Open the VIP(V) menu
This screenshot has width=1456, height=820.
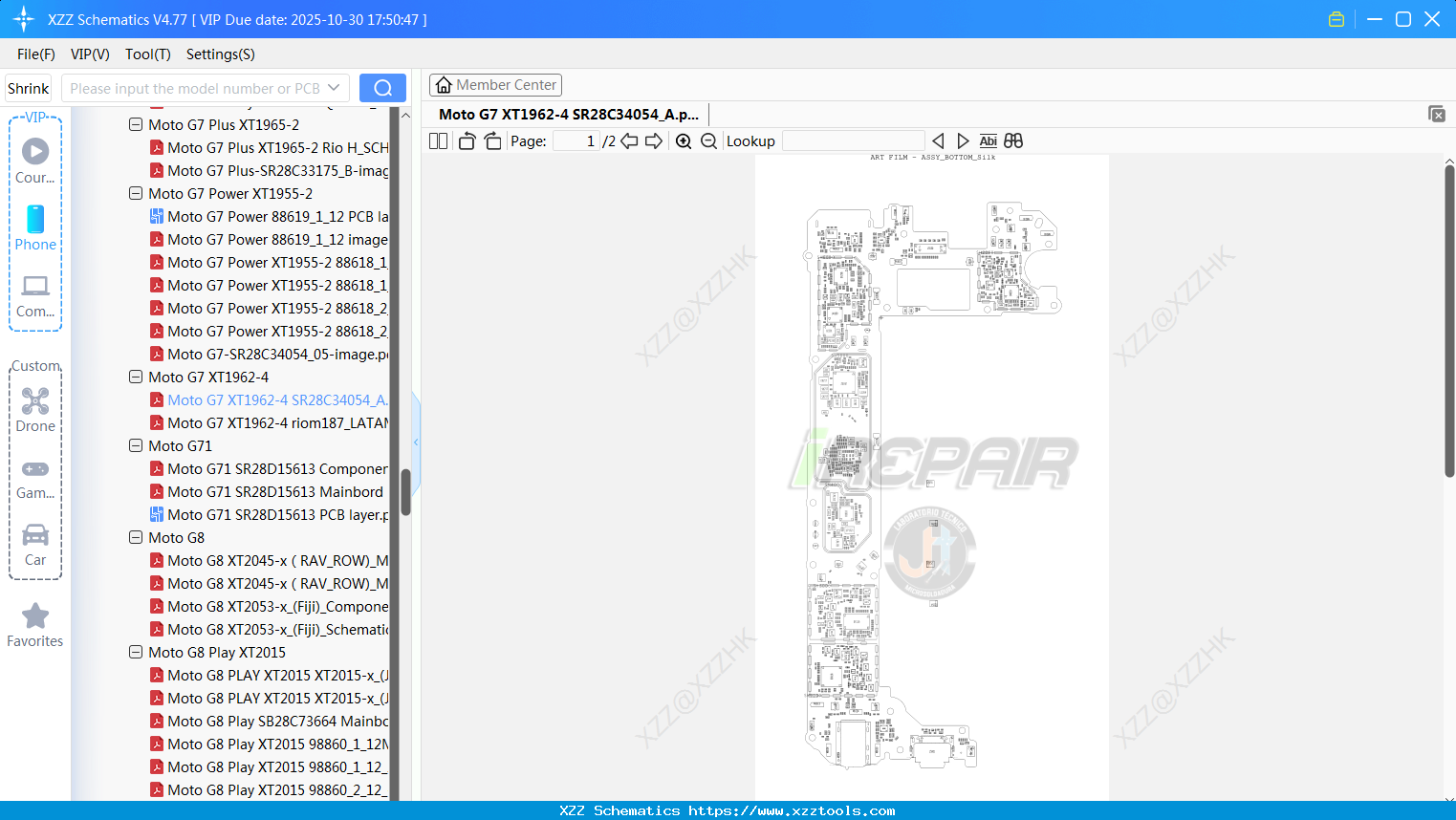(90, 54)
